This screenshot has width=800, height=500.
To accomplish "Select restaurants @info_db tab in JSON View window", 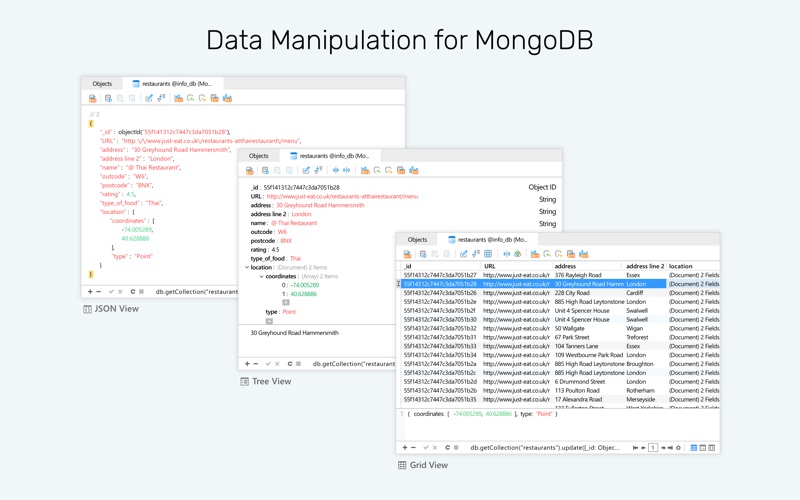I will pos(172,84).
